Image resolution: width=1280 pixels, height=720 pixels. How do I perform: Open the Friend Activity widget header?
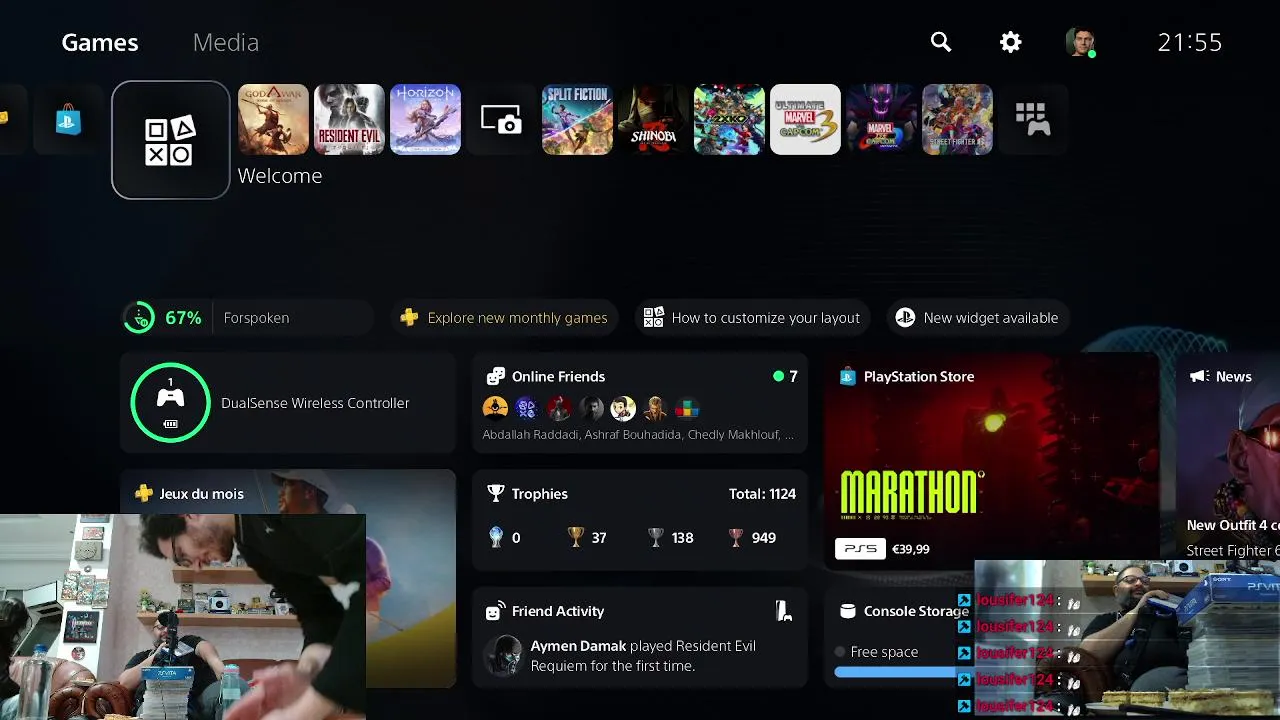(x=558, y=611)
